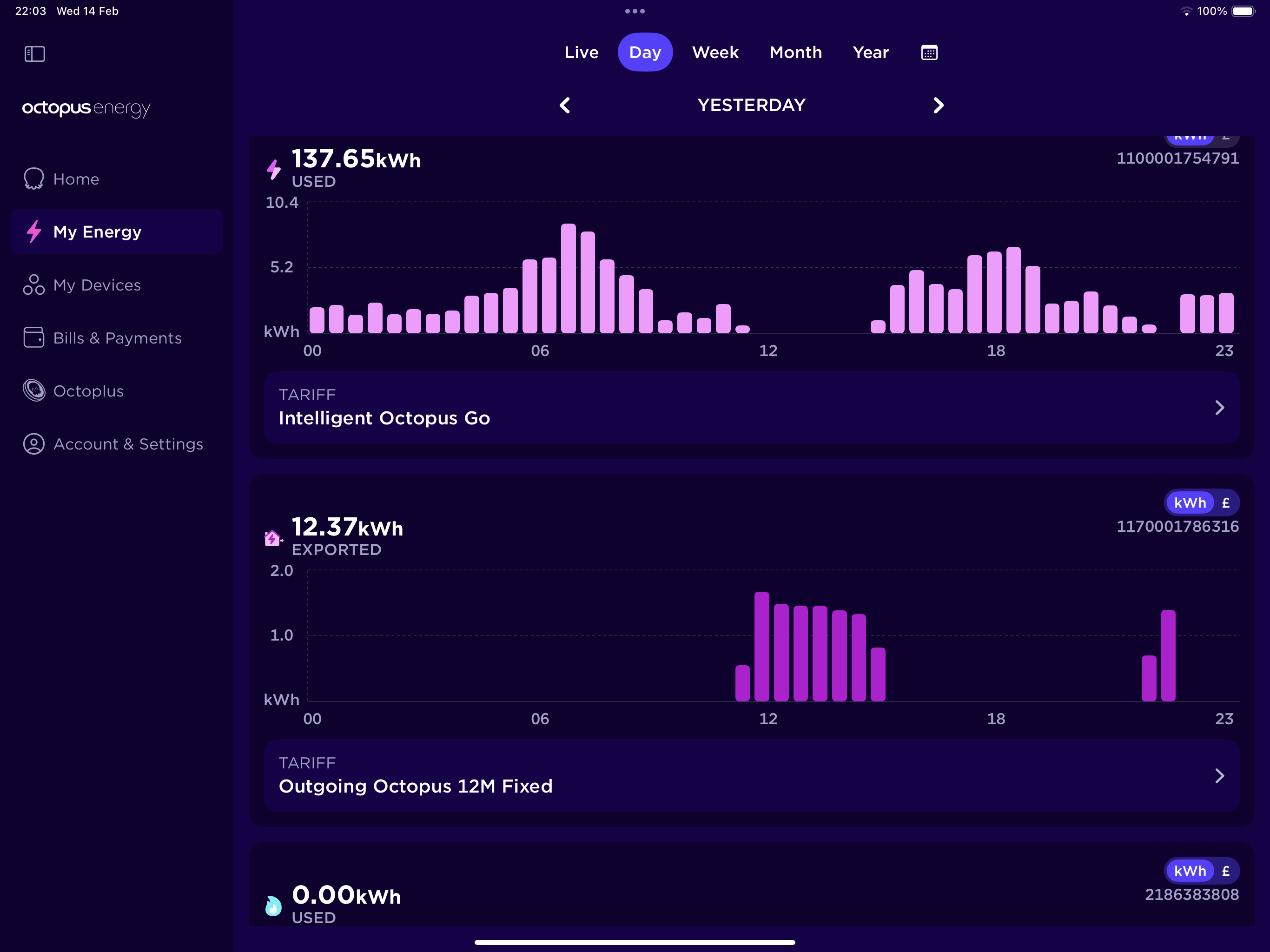Open the Outgoing Octopus 12M Fixed tariff card

752,775
